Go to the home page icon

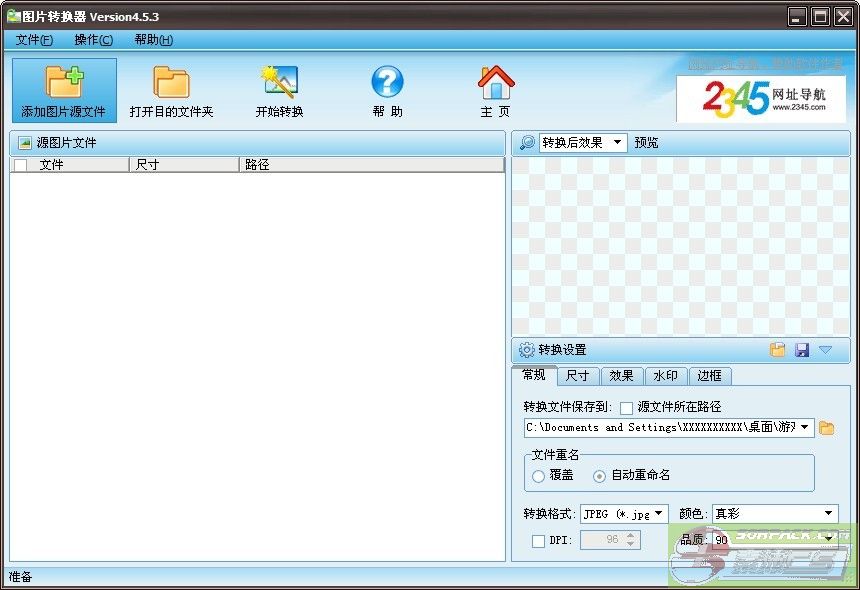495,82
